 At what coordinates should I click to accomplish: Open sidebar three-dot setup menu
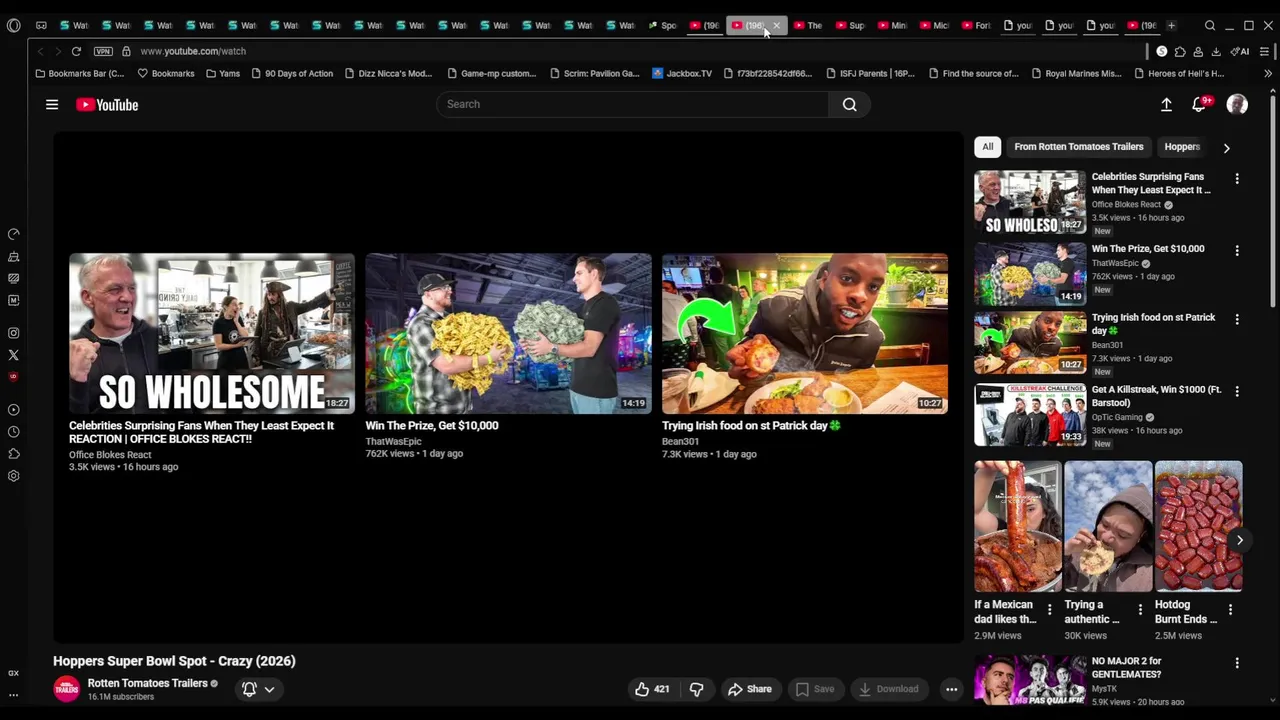click(x=14, y=694)
